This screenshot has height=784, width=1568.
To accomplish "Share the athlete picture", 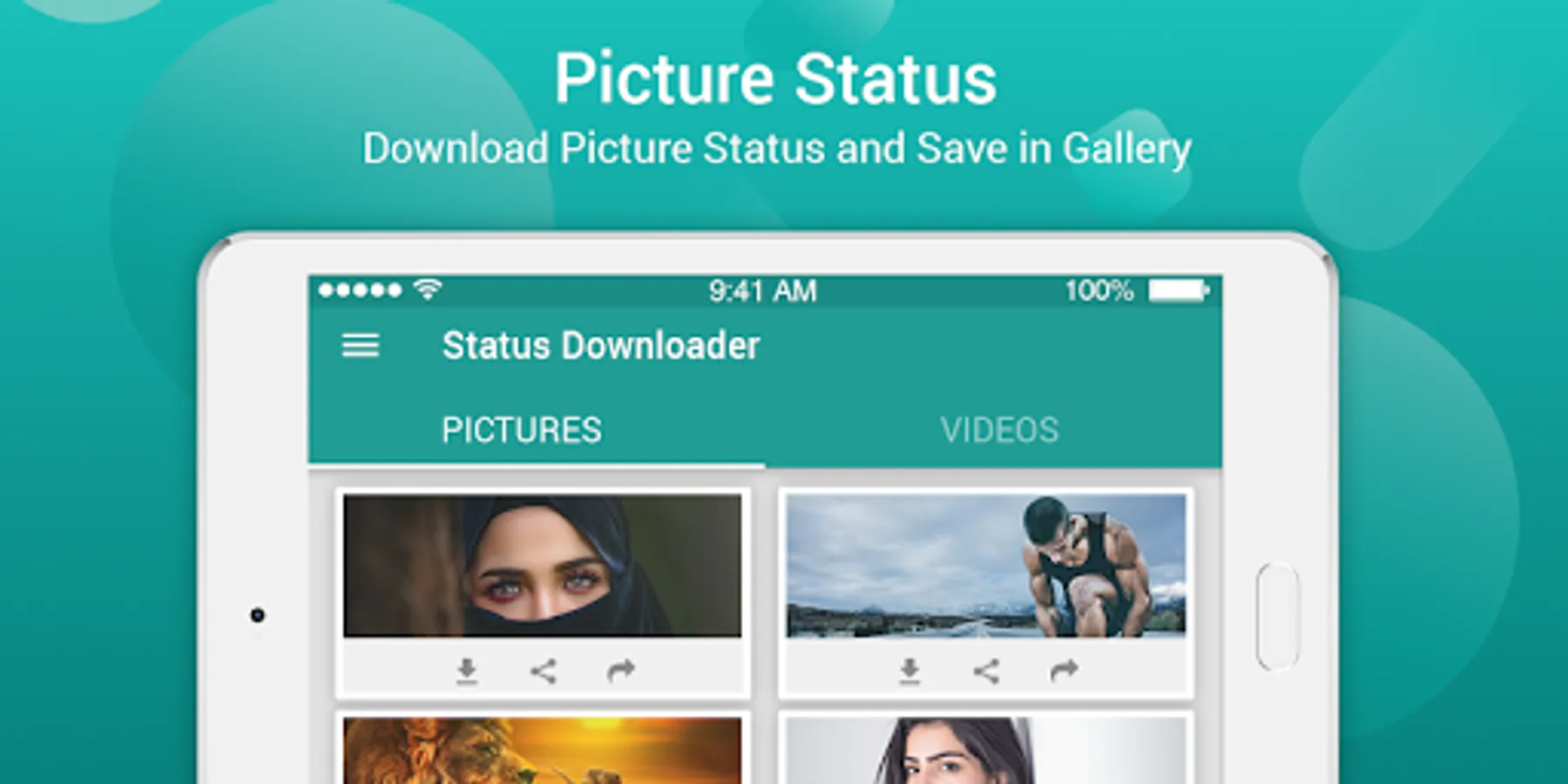I will (986, 671).
